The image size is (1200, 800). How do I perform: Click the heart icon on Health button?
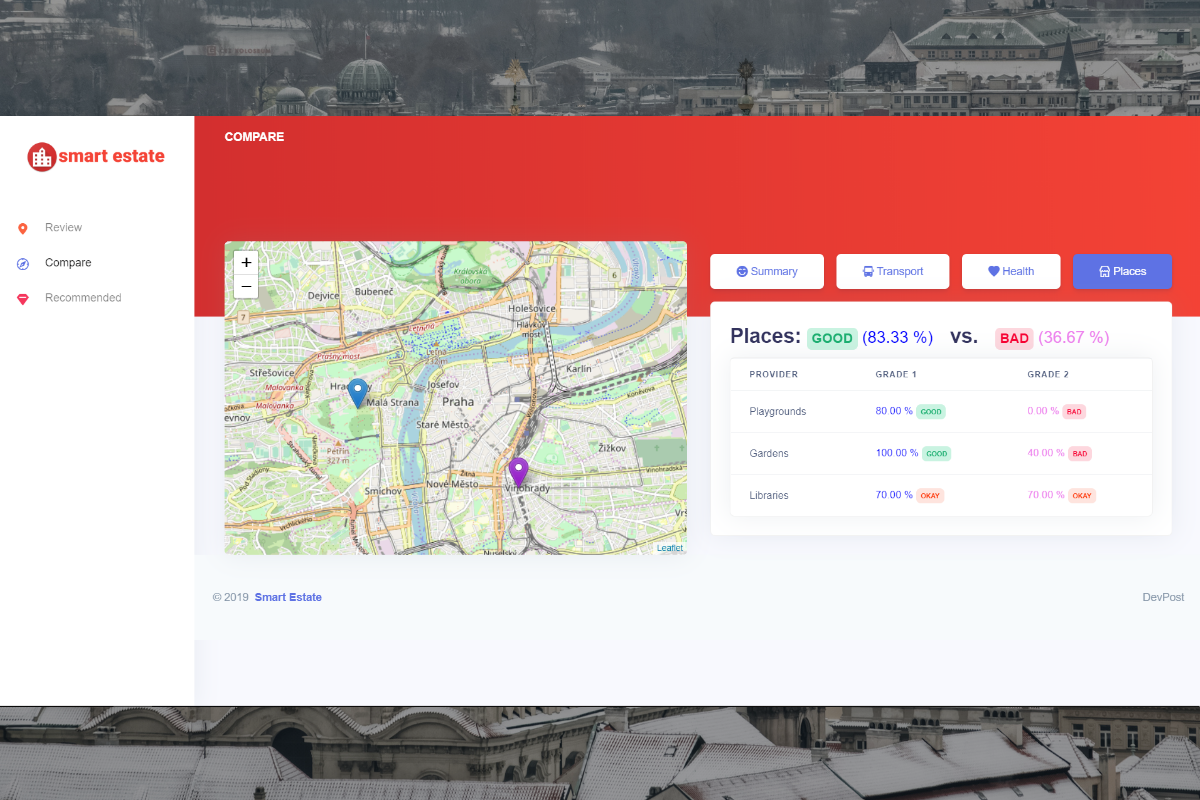point(993,271)
